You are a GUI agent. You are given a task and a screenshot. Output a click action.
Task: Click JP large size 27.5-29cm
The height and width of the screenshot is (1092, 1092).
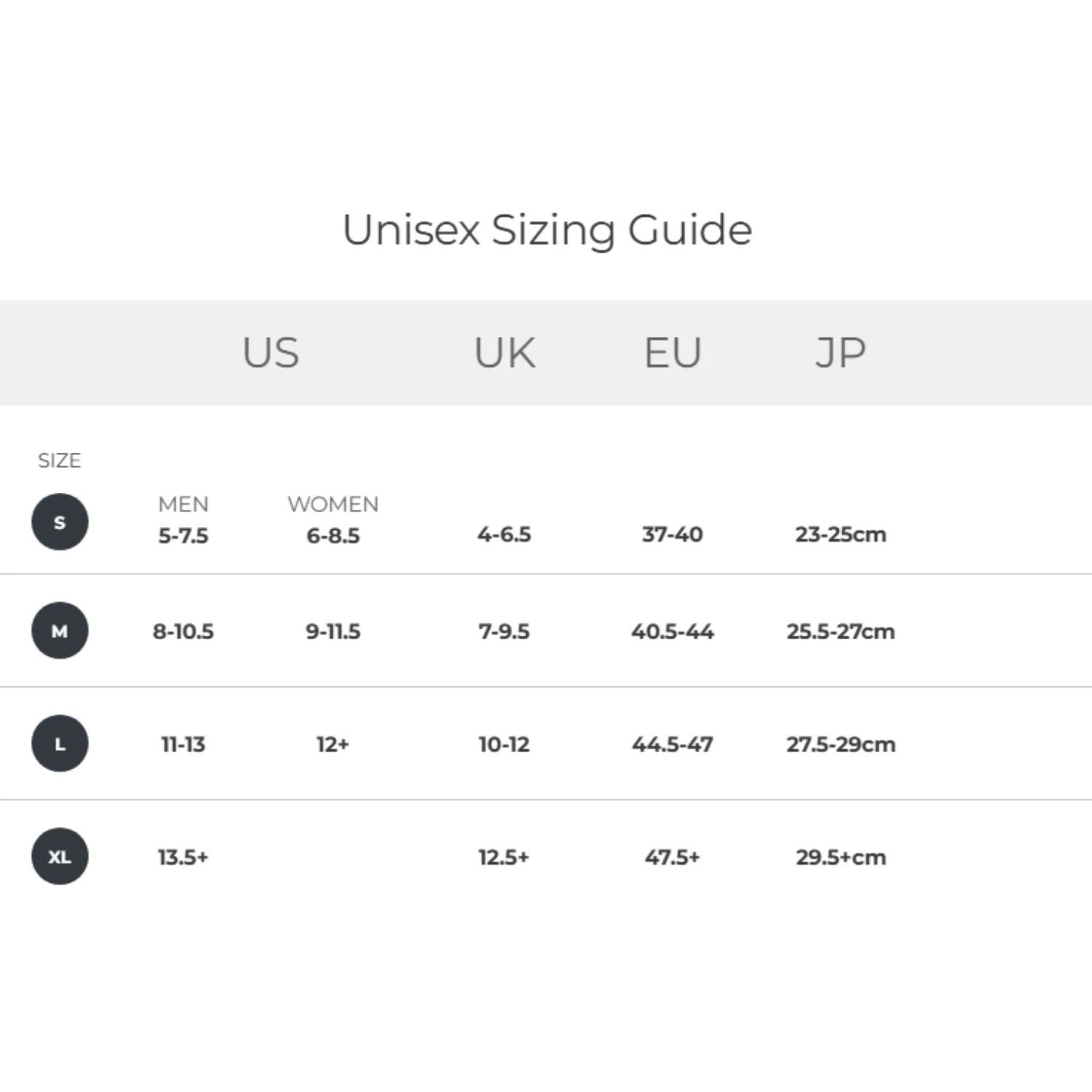click(840, 744)
